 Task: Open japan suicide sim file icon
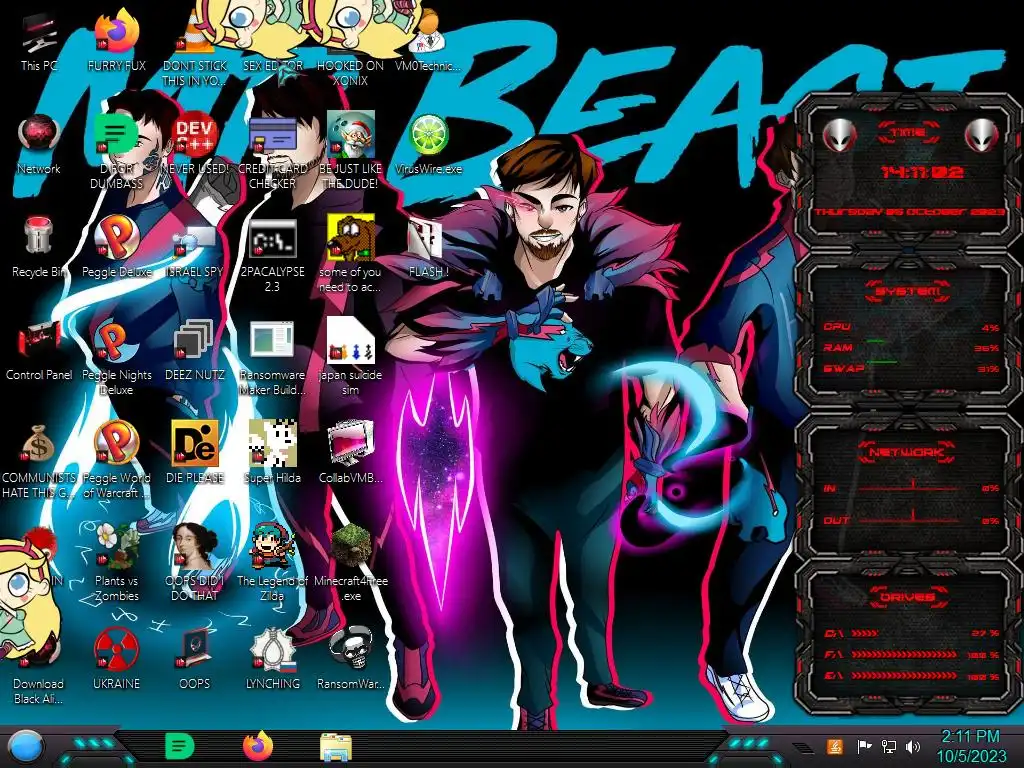[x=350, y=358]
